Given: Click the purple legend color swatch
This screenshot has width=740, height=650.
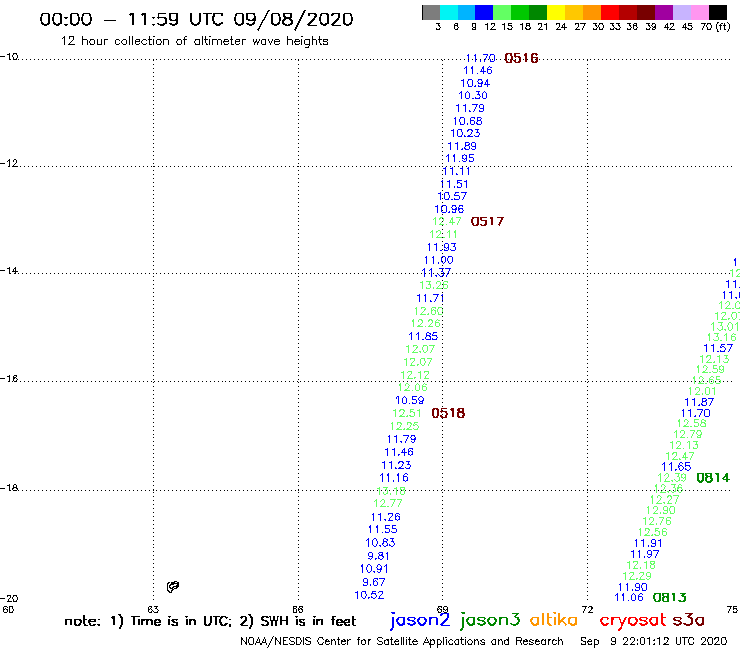Looking at the screenshot, I should (x=664, y=12).
